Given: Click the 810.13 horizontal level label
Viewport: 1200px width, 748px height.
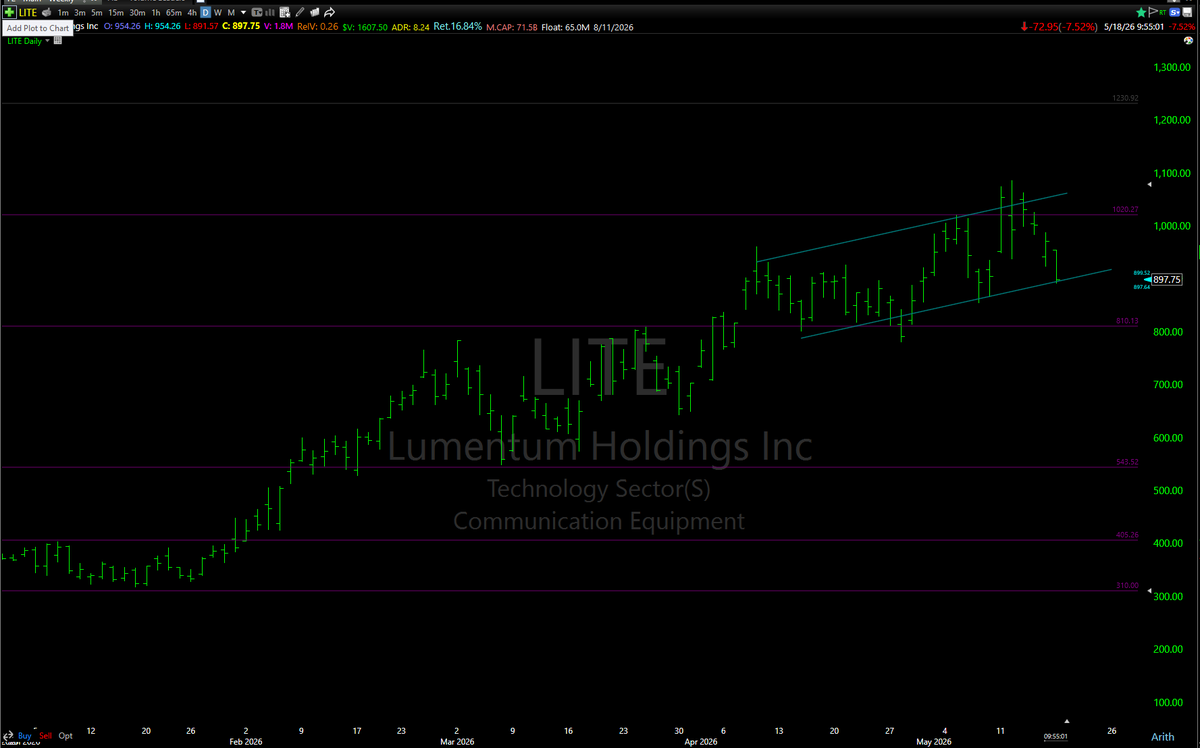Looking at the screenshot, I should pos(1126,321).
